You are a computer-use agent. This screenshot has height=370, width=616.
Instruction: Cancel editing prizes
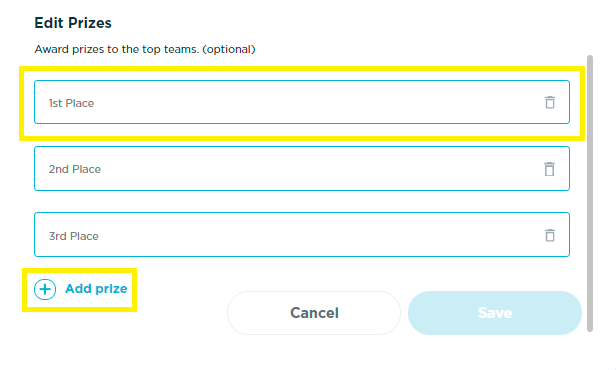click(314, 313)
